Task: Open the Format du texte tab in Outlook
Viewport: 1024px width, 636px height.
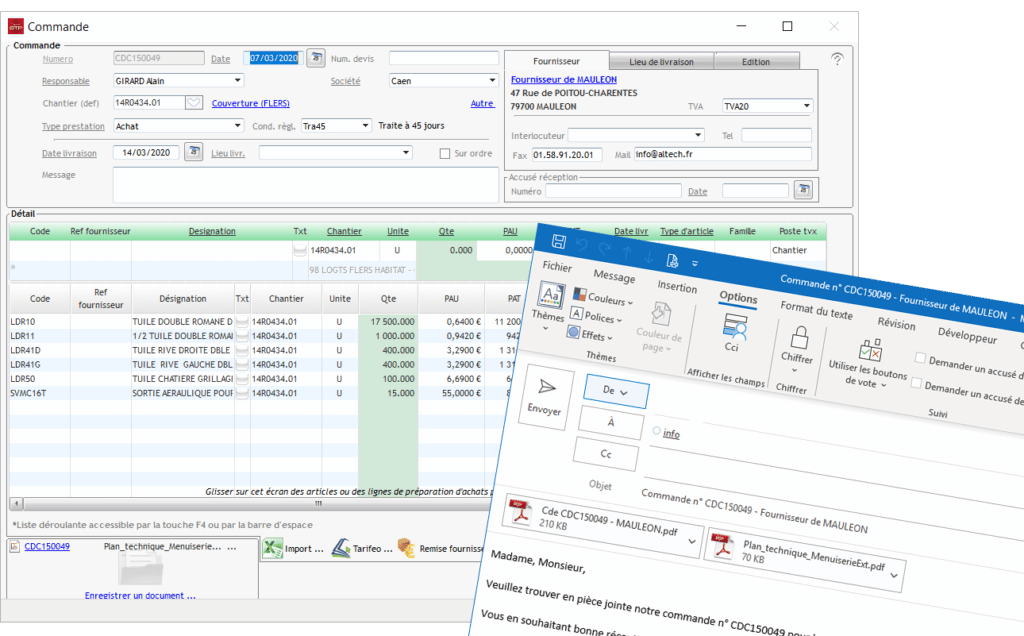Action: tap(816, 310)
